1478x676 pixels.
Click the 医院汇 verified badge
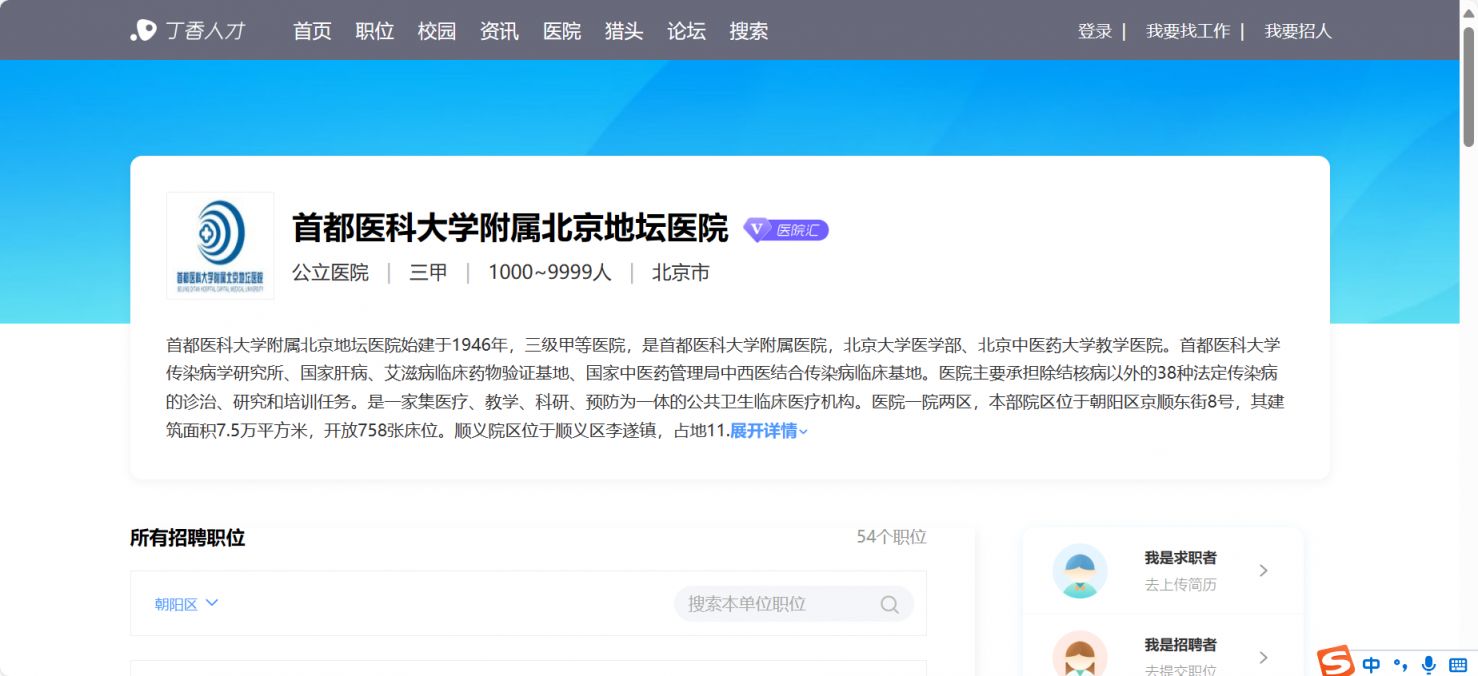point(786,230)
